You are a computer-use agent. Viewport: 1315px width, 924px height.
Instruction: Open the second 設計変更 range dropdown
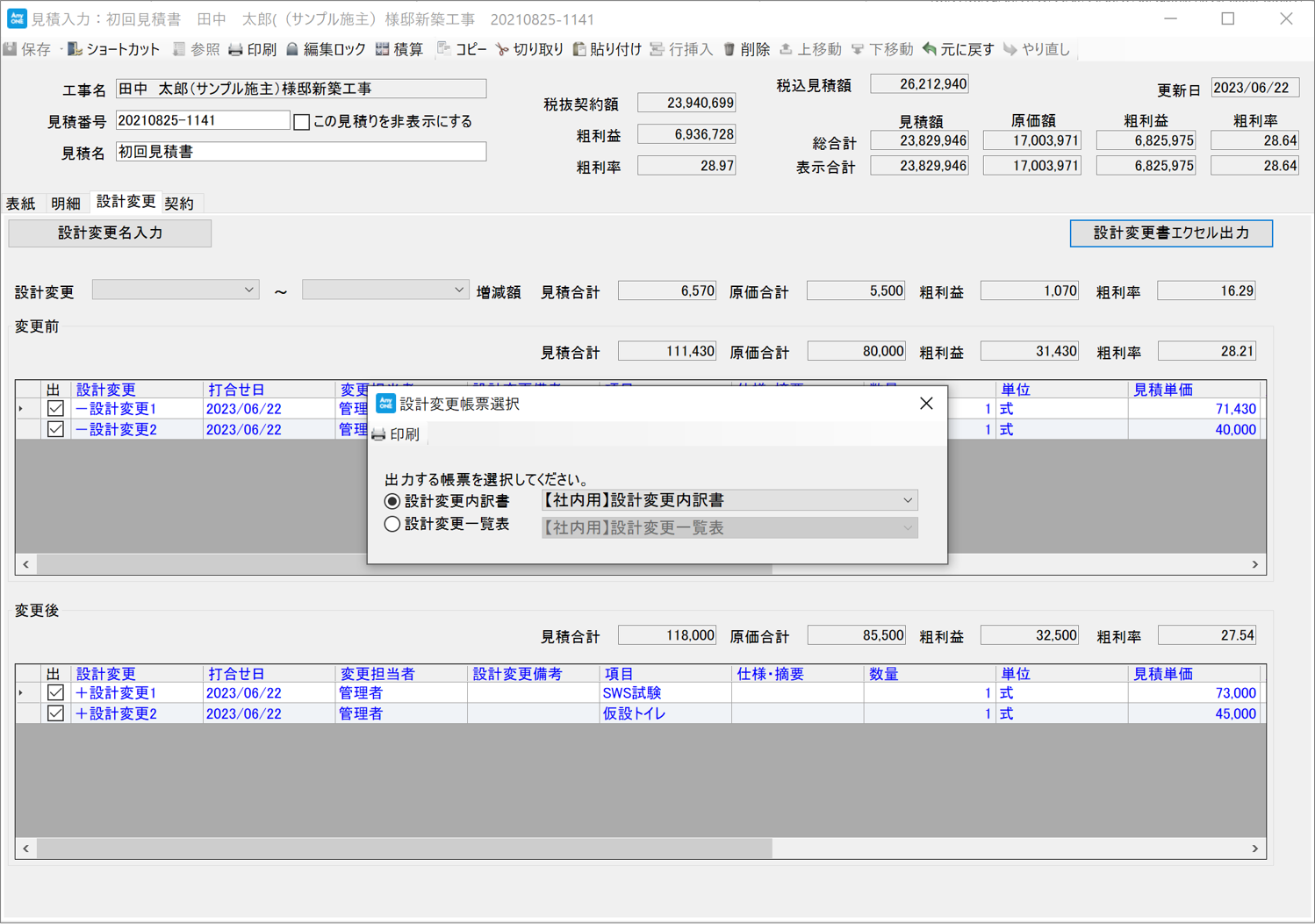(384, 290)
